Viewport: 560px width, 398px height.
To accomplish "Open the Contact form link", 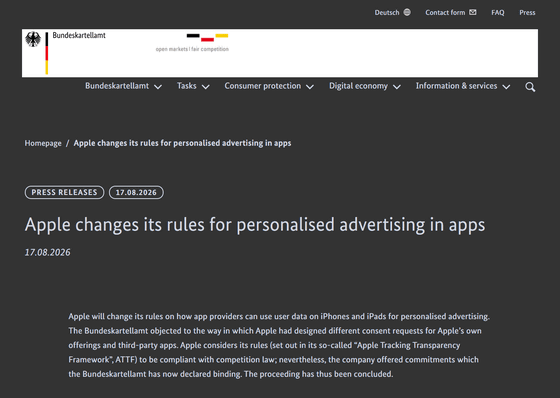I will point(445,13).
